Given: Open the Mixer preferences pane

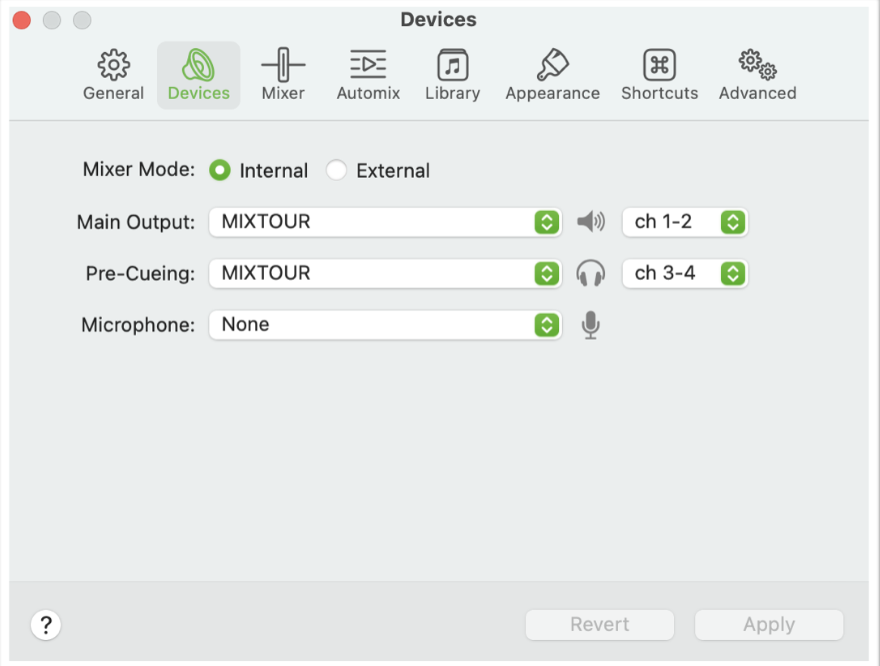Looking at the screenshot, I should (x=283, y=74).
